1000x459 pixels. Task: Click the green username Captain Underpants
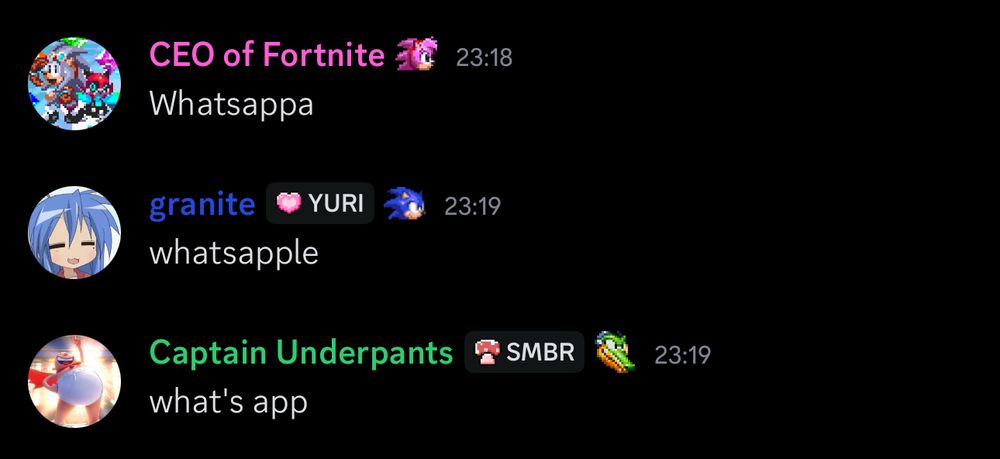point(301,353)
